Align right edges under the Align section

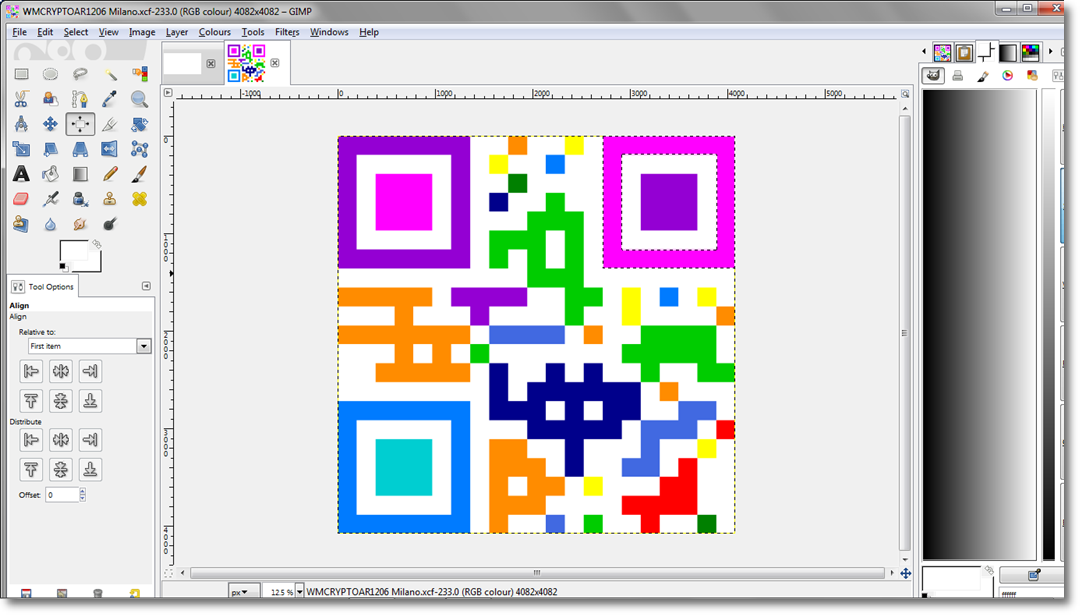coord(90,371)
